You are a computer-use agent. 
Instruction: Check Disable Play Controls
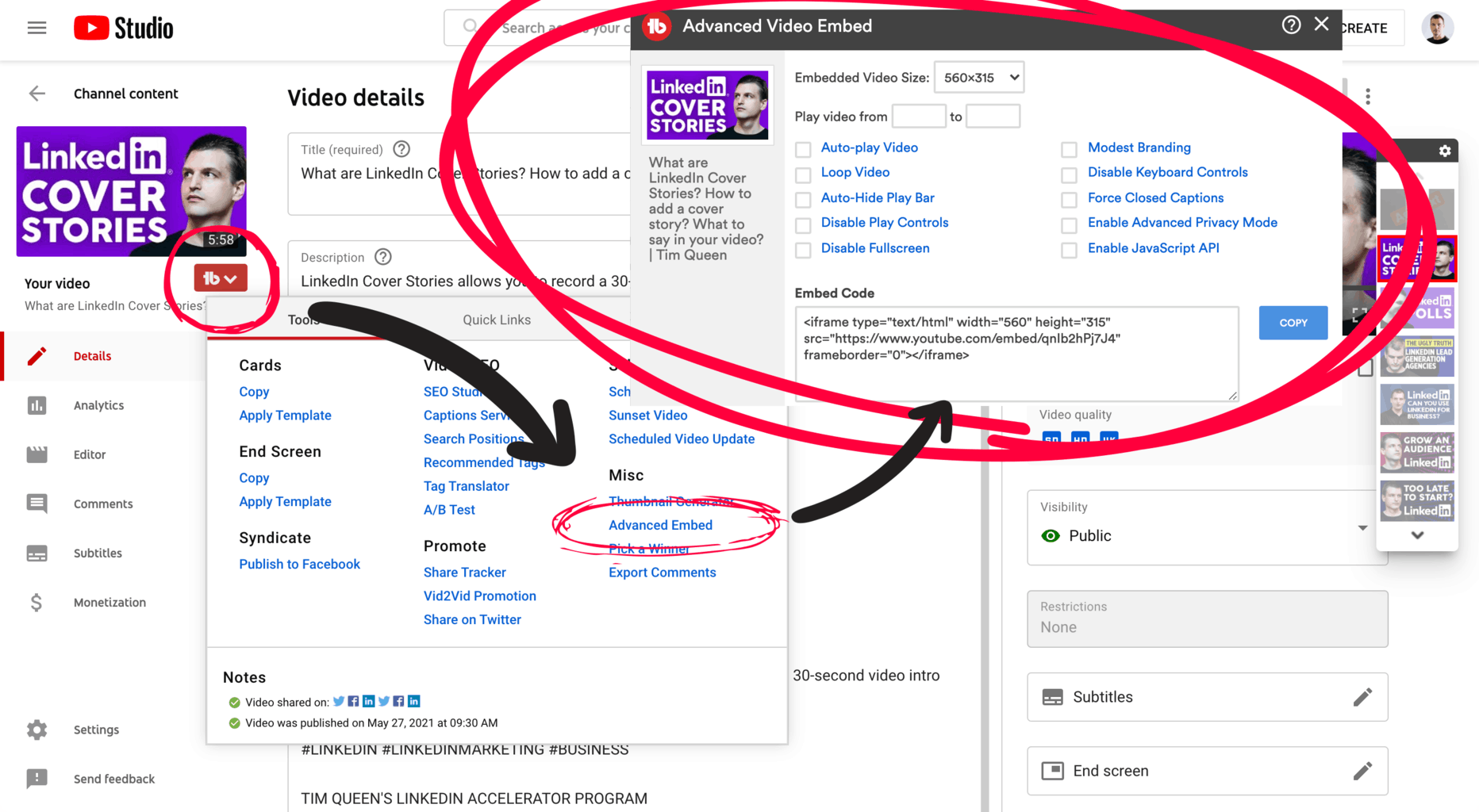pyautogui.click(x=803, y=225)
